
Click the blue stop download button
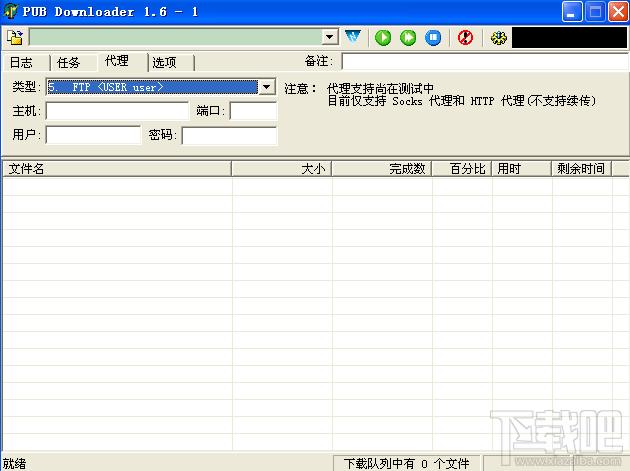[x=433, y=38]
